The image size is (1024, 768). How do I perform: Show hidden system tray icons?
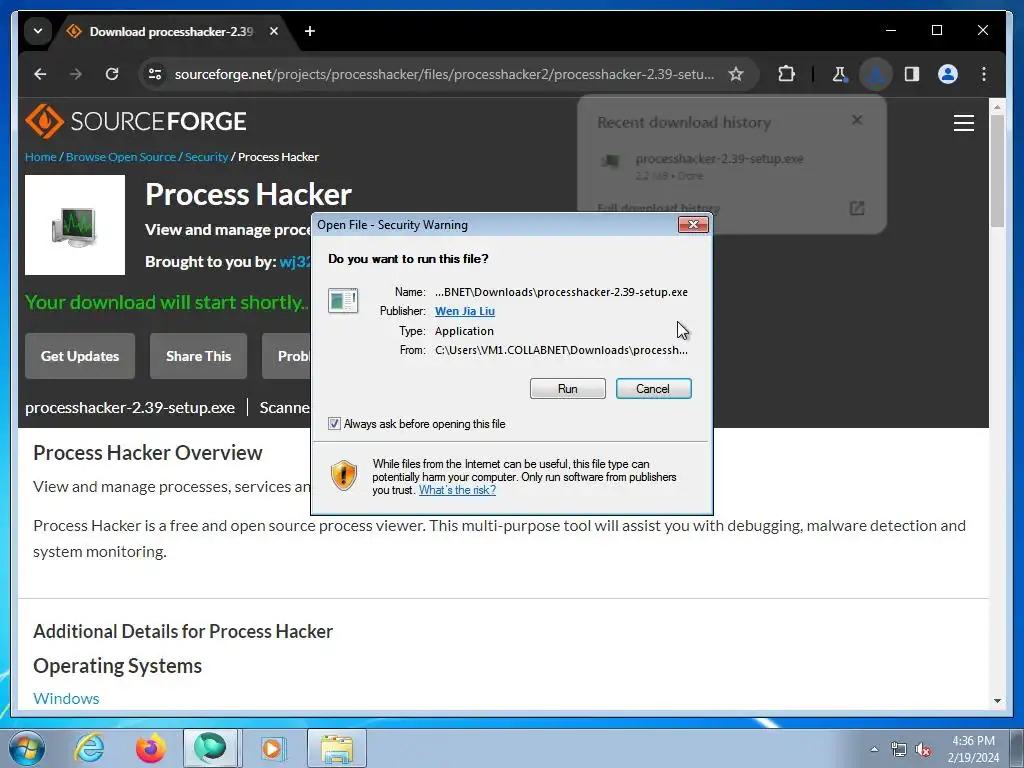pyautogui.click(x=874, y=749)
